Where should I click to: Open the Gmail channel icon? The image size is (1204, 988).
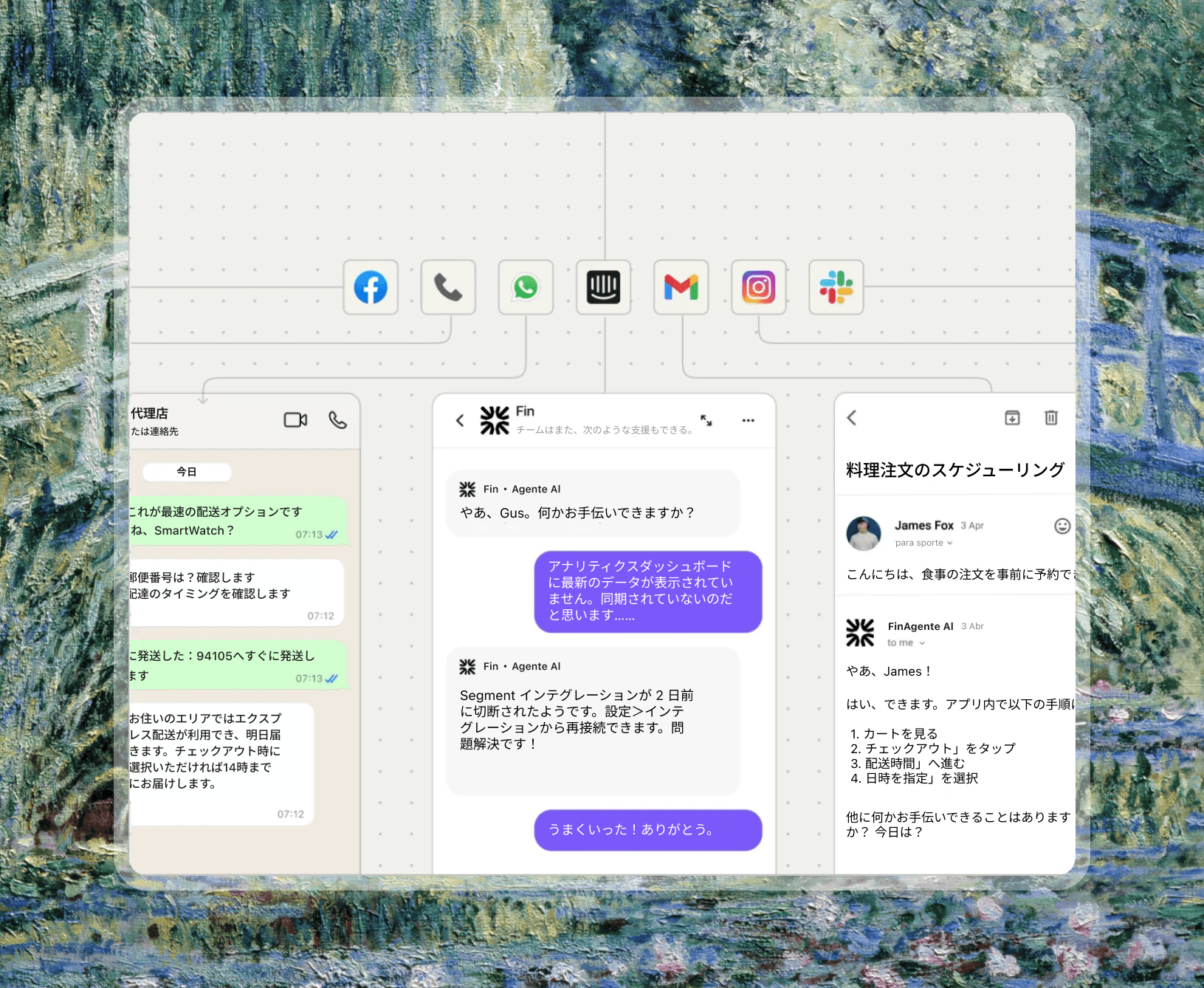click(x=681, y=287)
